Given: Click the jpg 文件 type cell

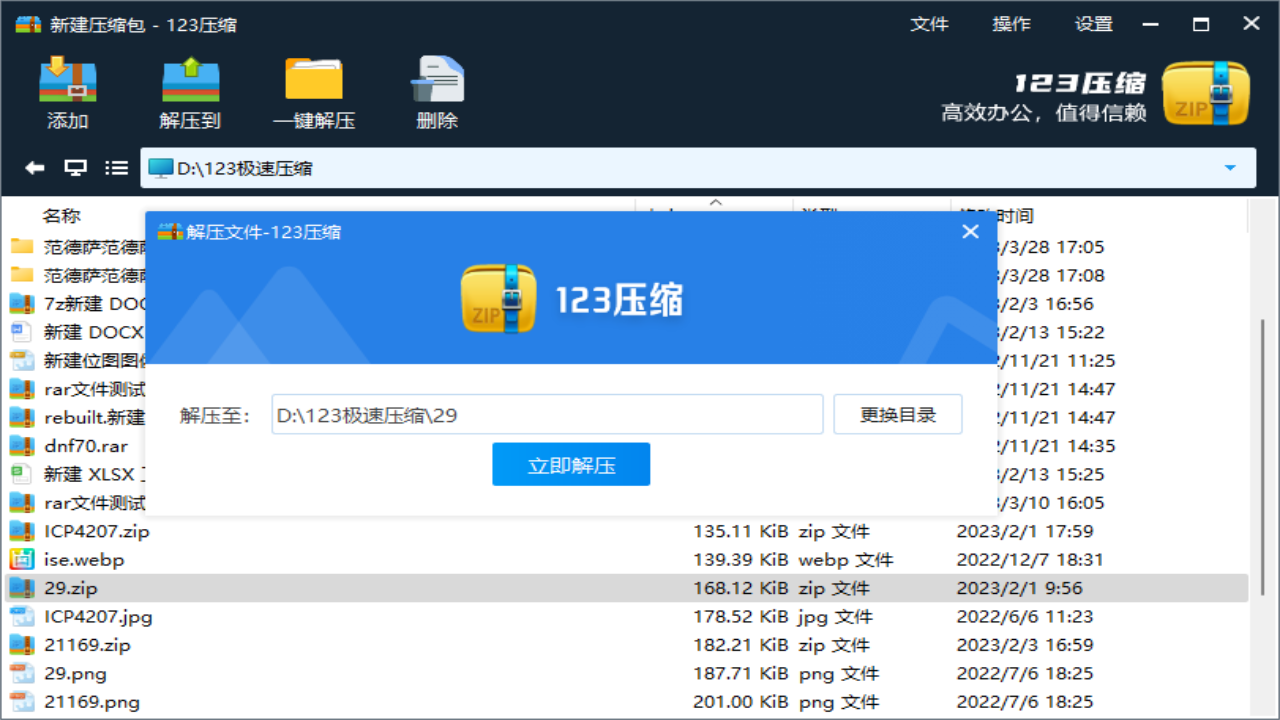Looking at the screenshot, I should point(835,617).
